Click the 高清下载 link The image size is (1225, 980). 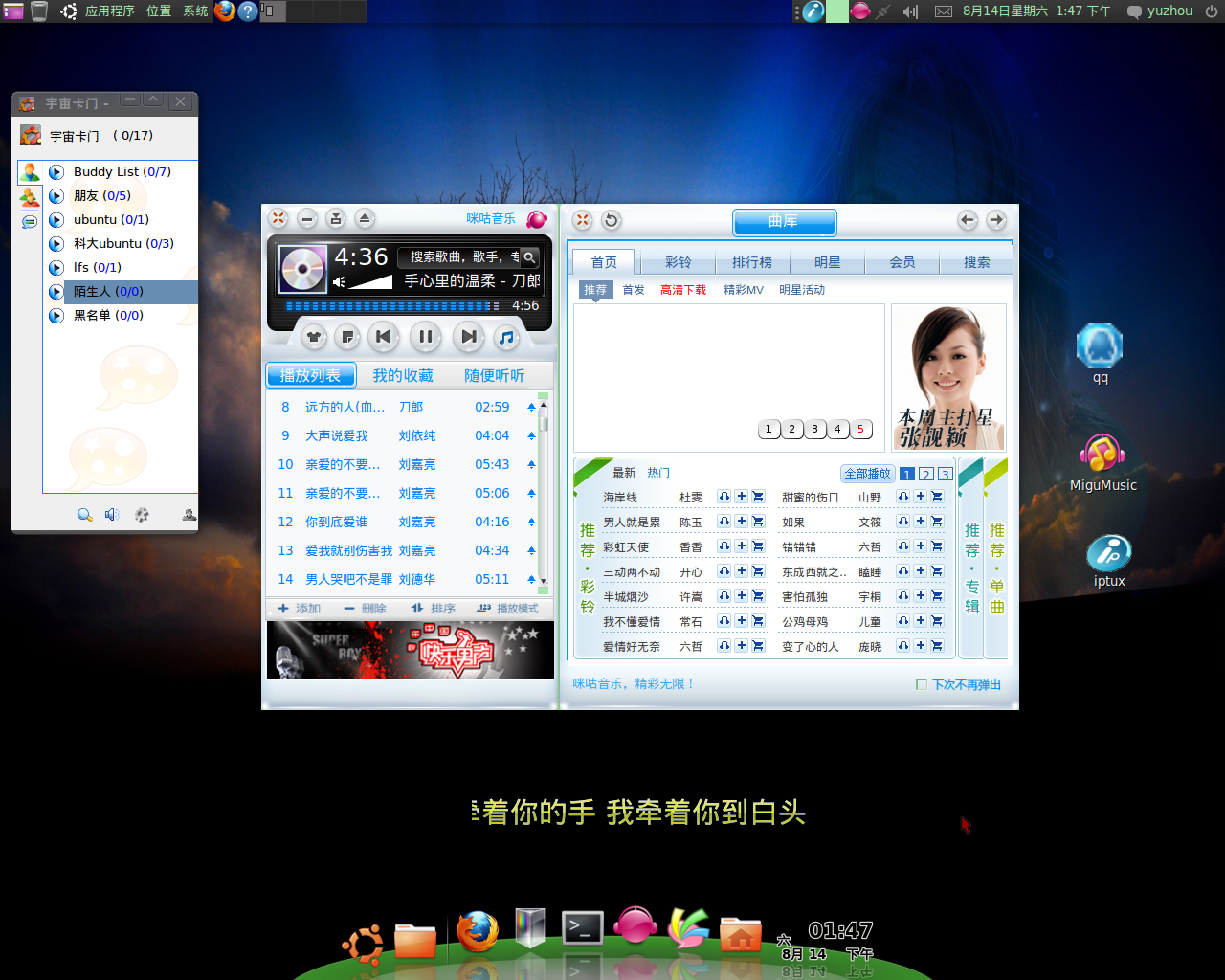coord(683,290)
